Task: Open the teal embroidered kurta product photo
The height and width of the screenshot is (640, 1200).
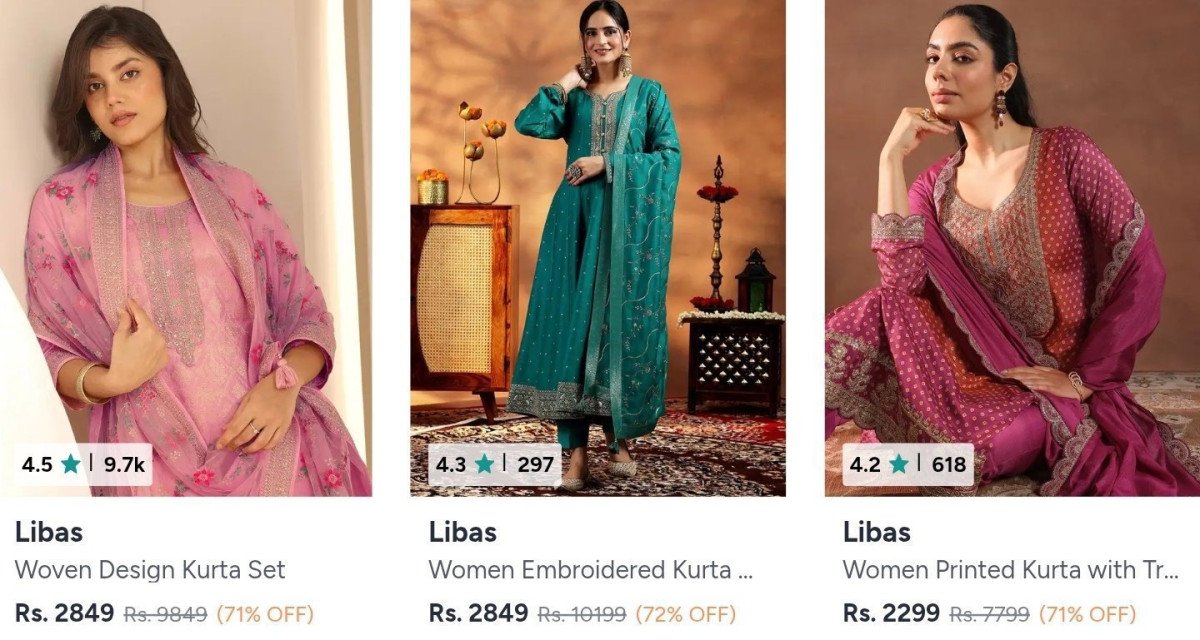Action: (x=598, y=248)
